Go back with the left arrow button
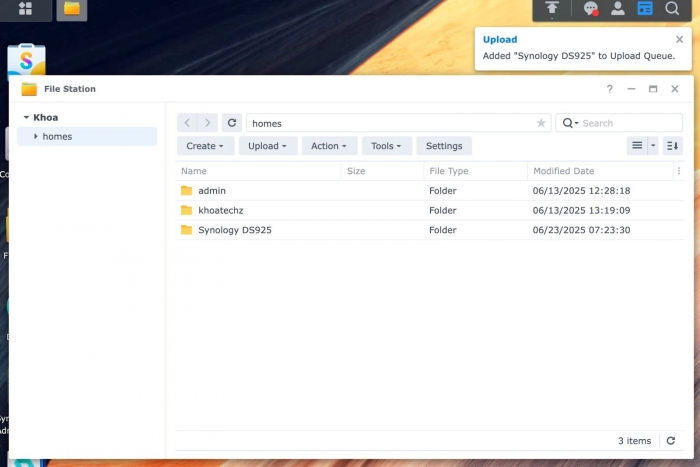The height and width of the screenshot is (467, 700). [187, 123]
